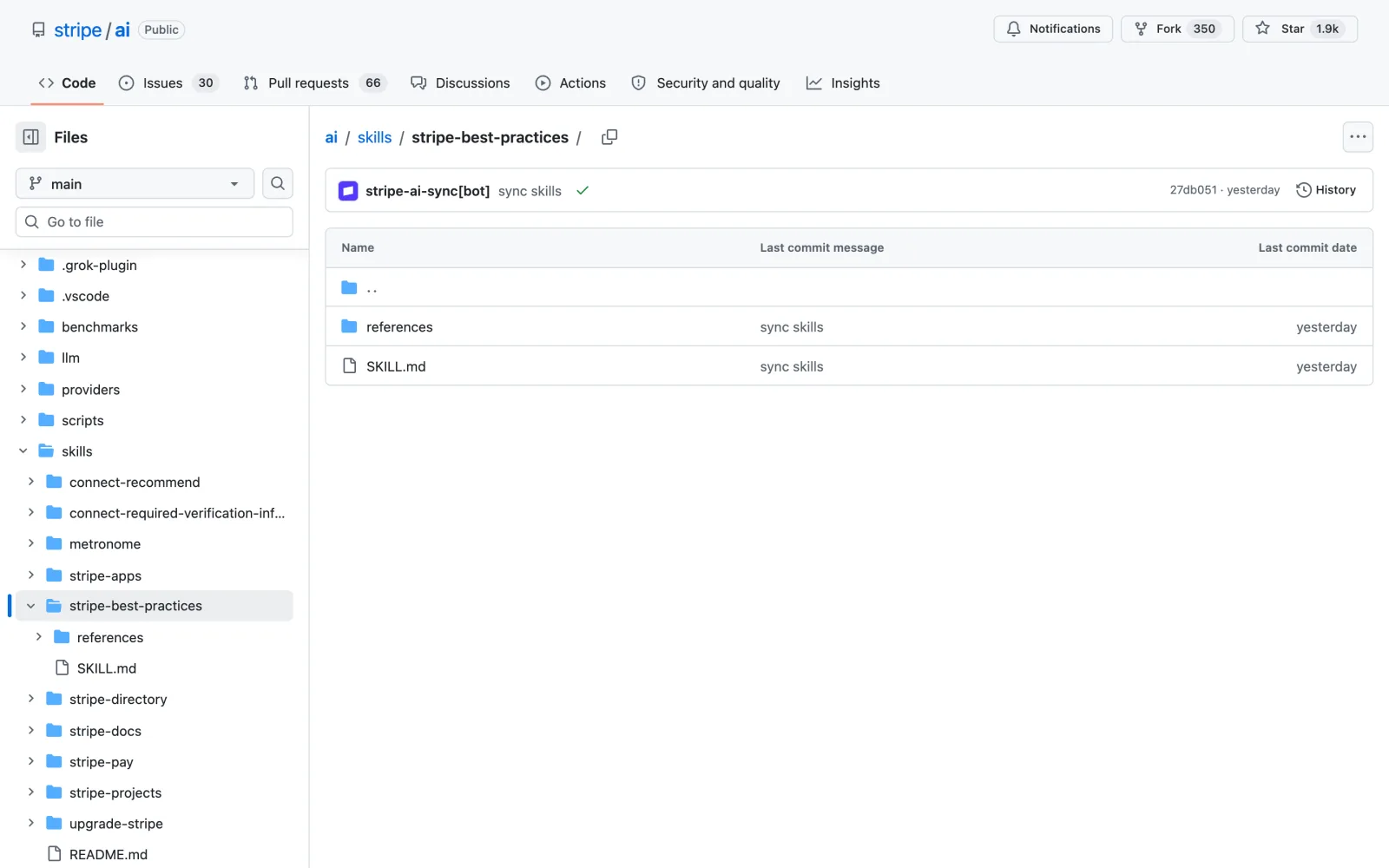The height and width of the screenshot is (868, 1389).
Task: Open the Actions tab
Action: [x=570, y=83]
